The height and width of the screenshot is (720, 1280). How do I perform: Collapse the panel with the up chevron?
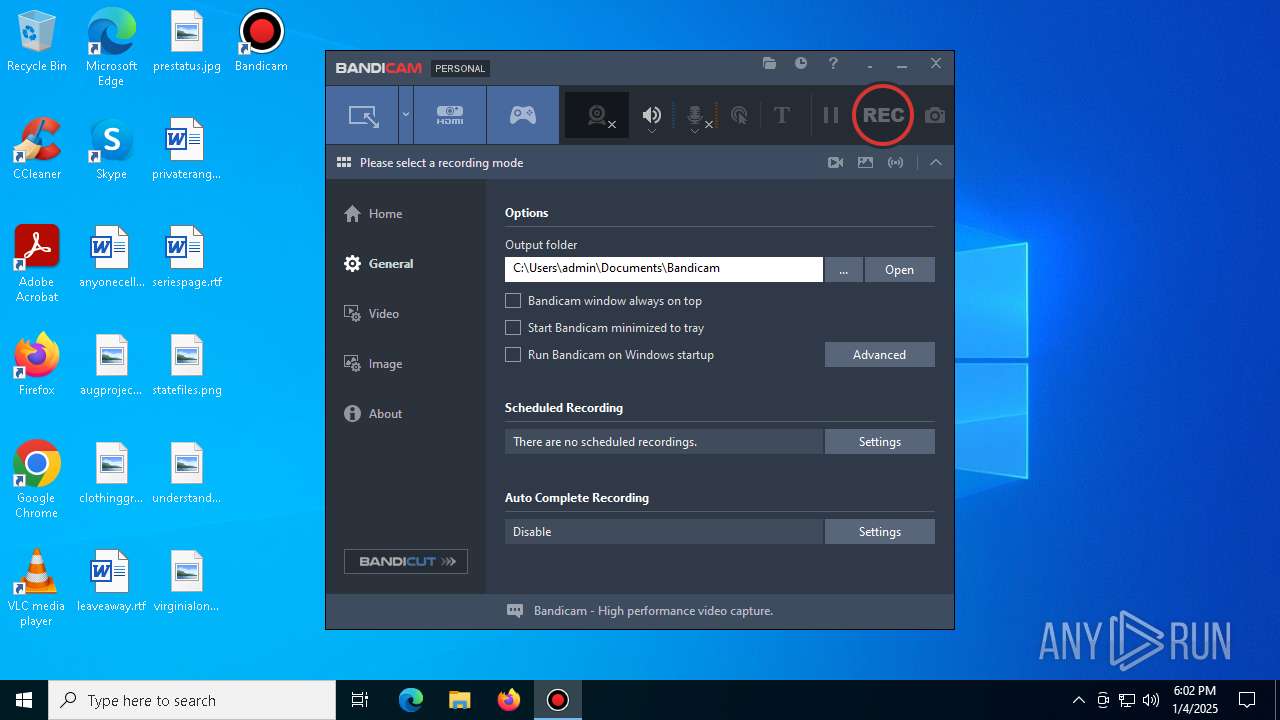936,162
